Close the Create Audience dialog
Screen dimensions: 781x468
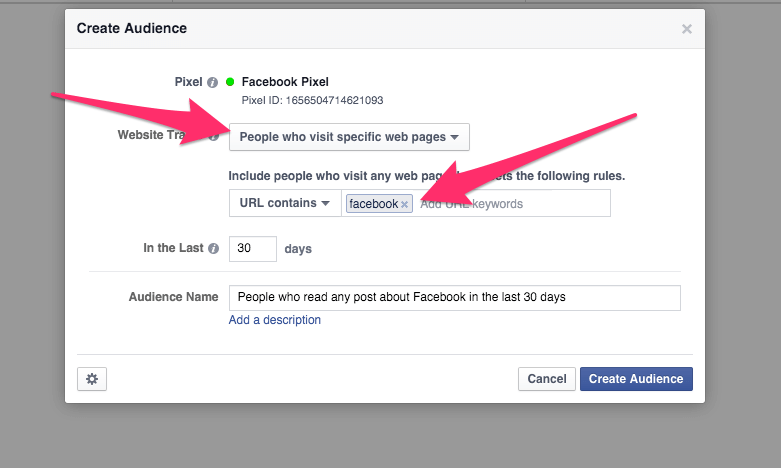[687, 29]
